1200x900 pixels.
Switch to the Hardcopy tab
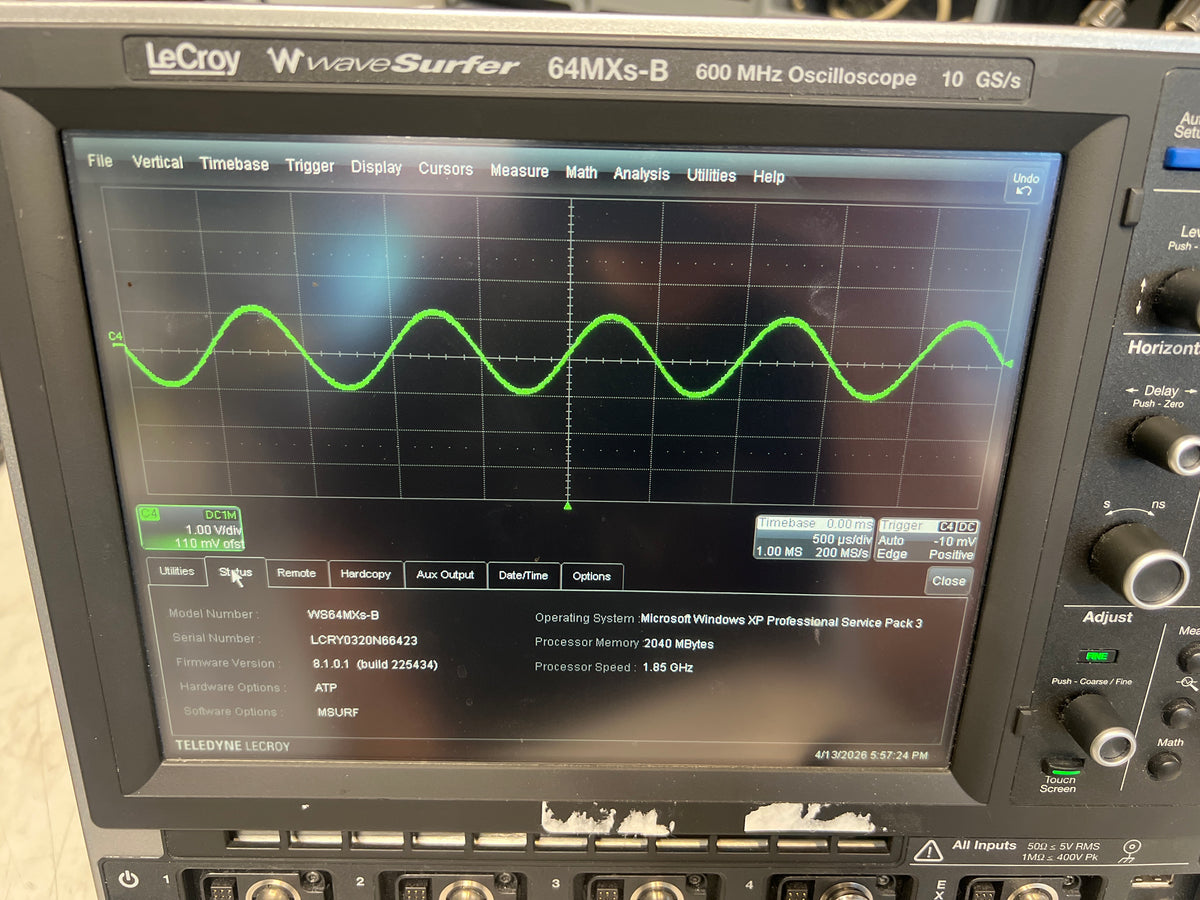365,574
